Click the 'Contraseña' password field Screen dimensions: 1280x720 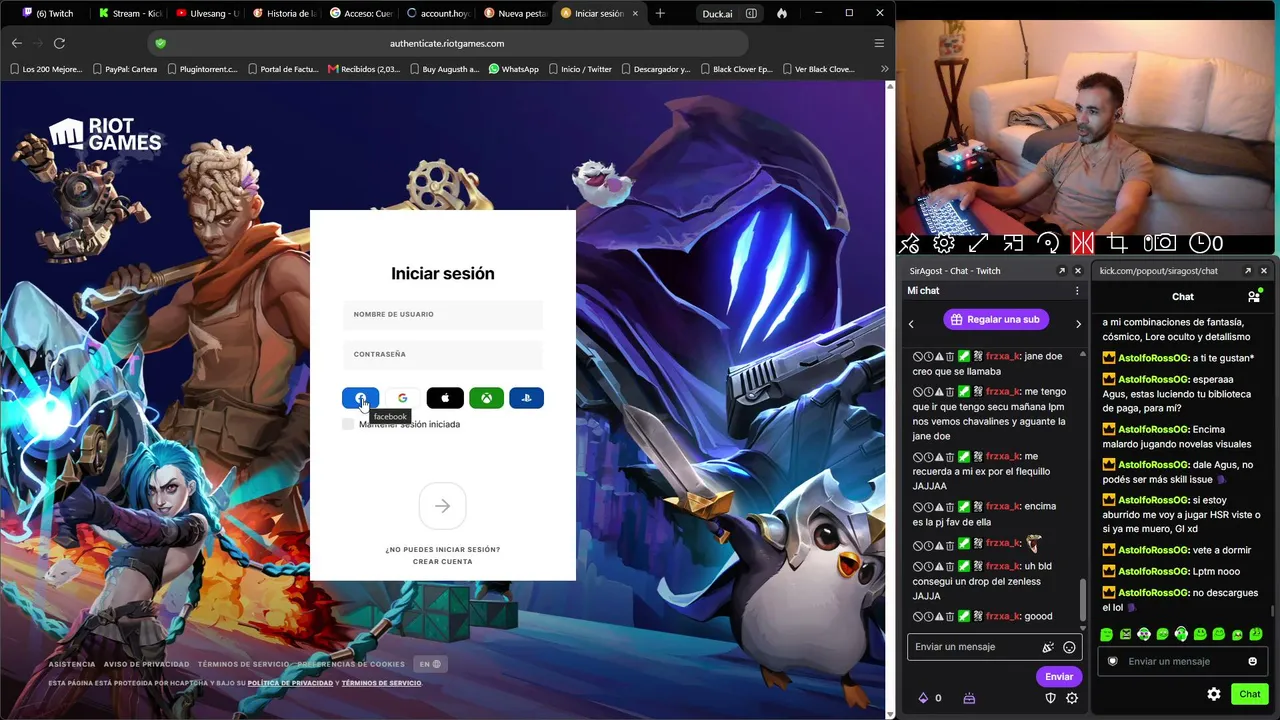point(443,355)
